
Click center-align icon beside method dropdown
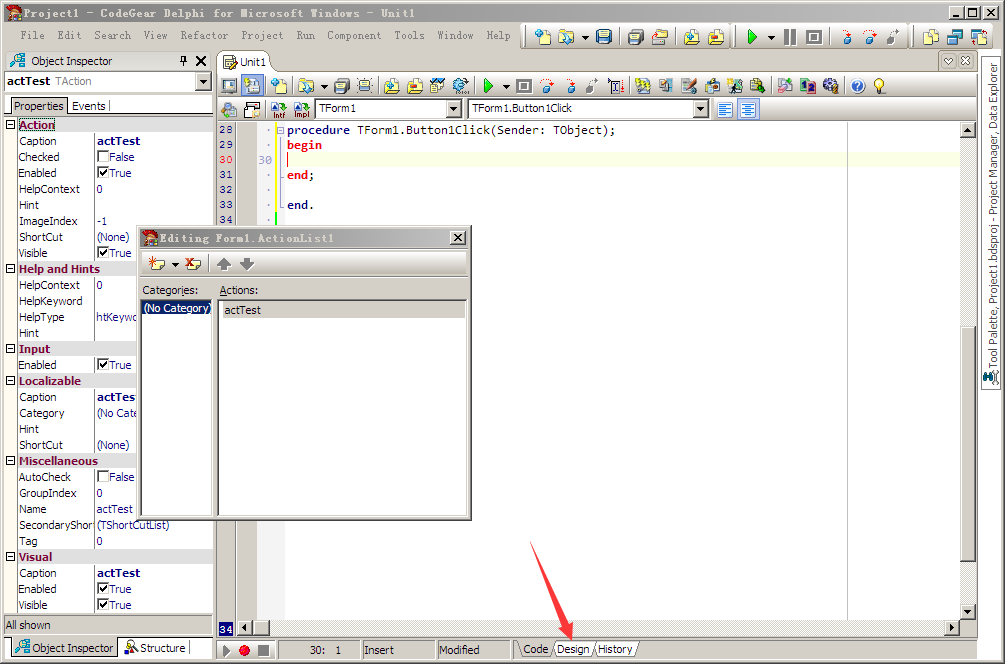[748, 109]
